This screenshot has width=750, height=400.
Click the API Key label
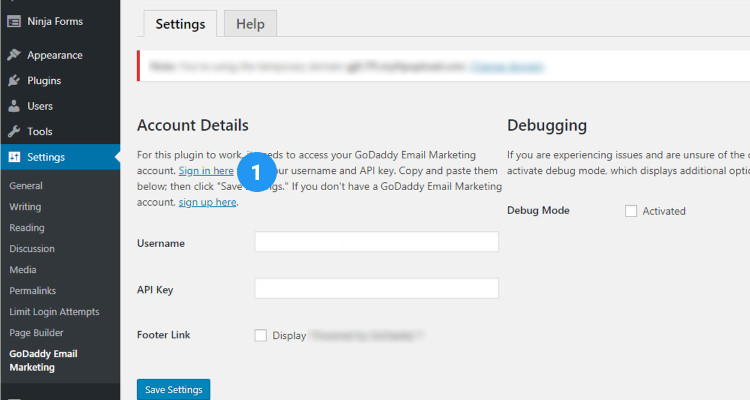(x=155, y=289)
